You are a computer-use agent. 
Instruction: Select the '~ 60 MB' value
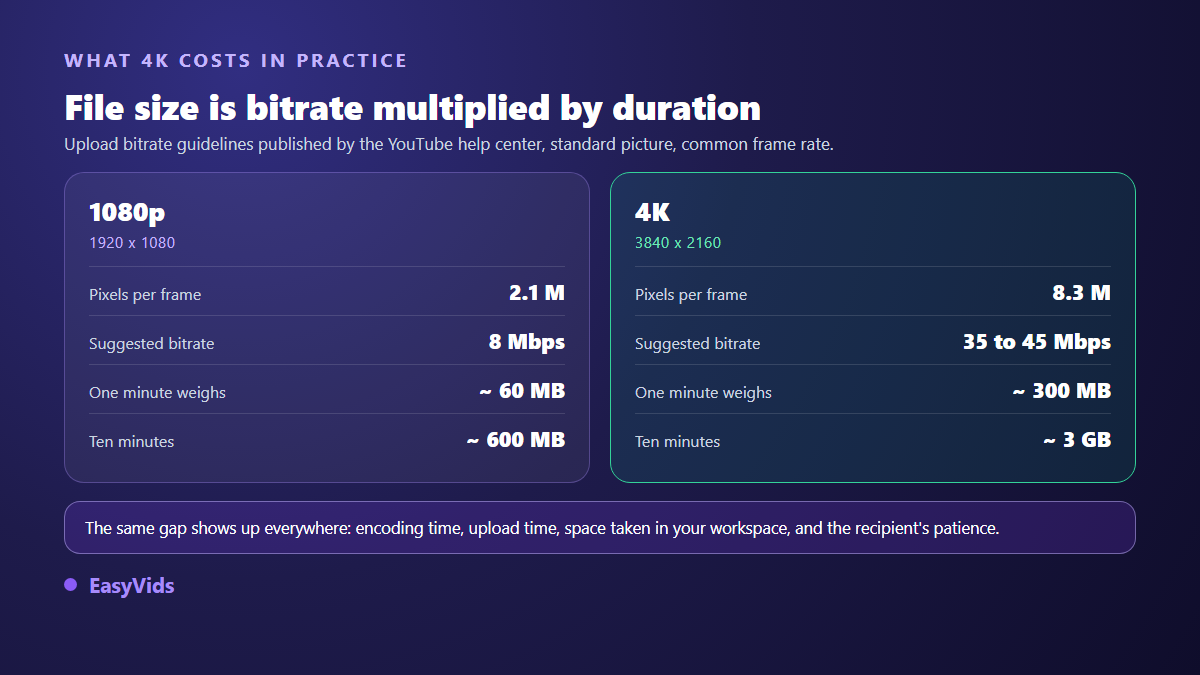click(522, 391)
